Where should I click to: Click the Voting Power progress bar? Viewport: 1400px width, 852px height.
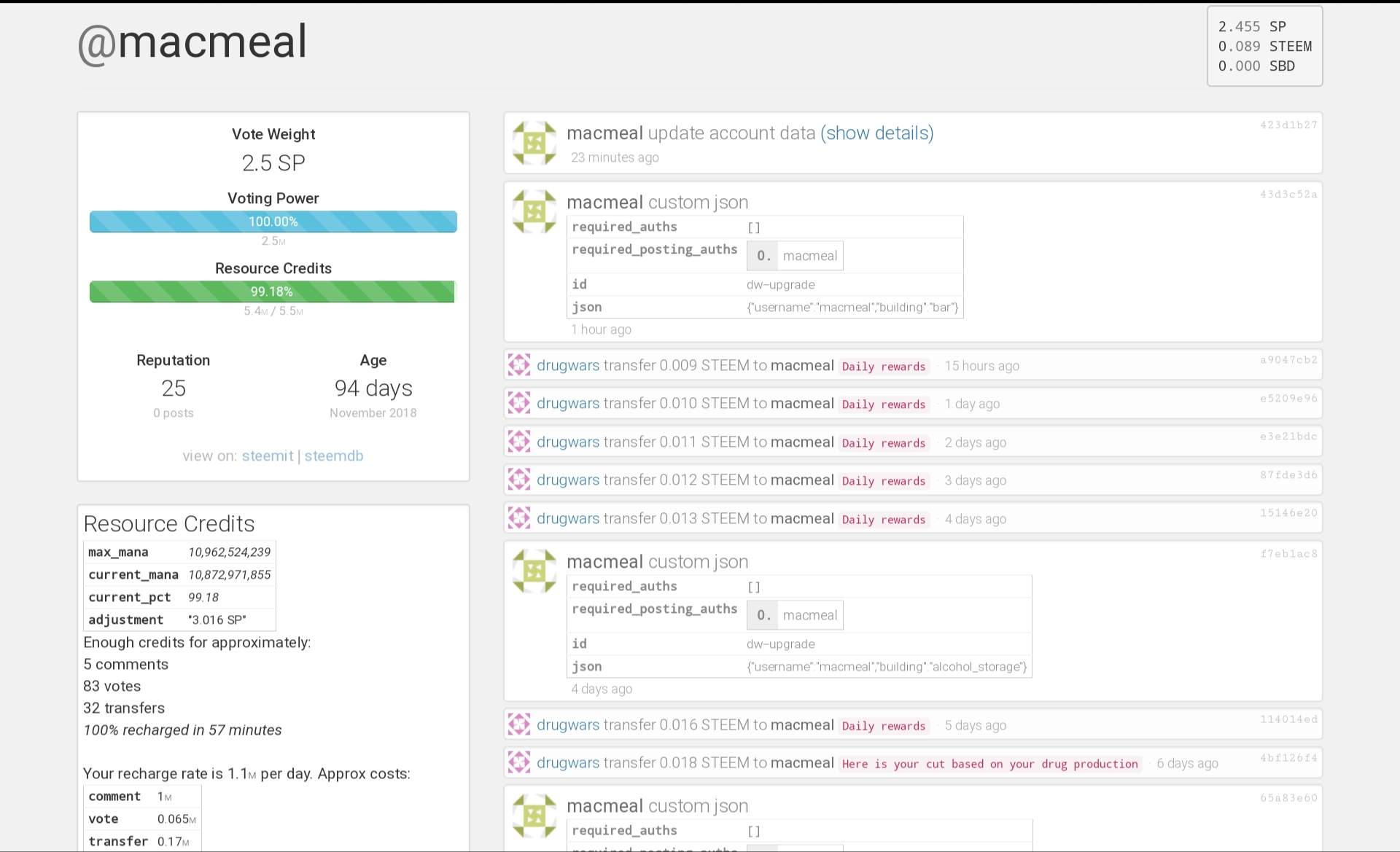coord(273,222)
